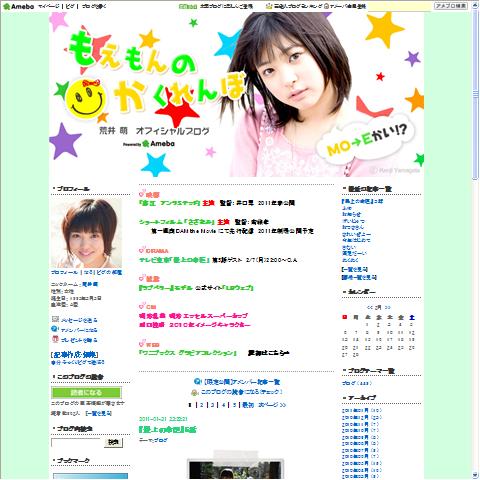Open the テレビ東京『最上の命医』link under DRAMA
480x480 pixels.
tap(174, 260)
